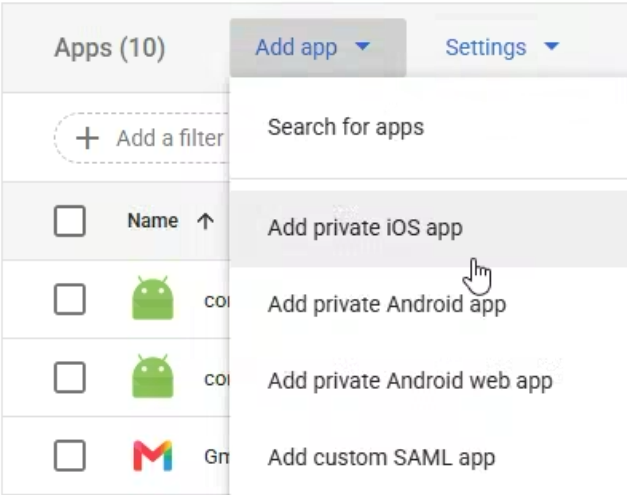Click the sort arrow next to Name
Screen dimensions: 627x495
(x=206, y=221)
